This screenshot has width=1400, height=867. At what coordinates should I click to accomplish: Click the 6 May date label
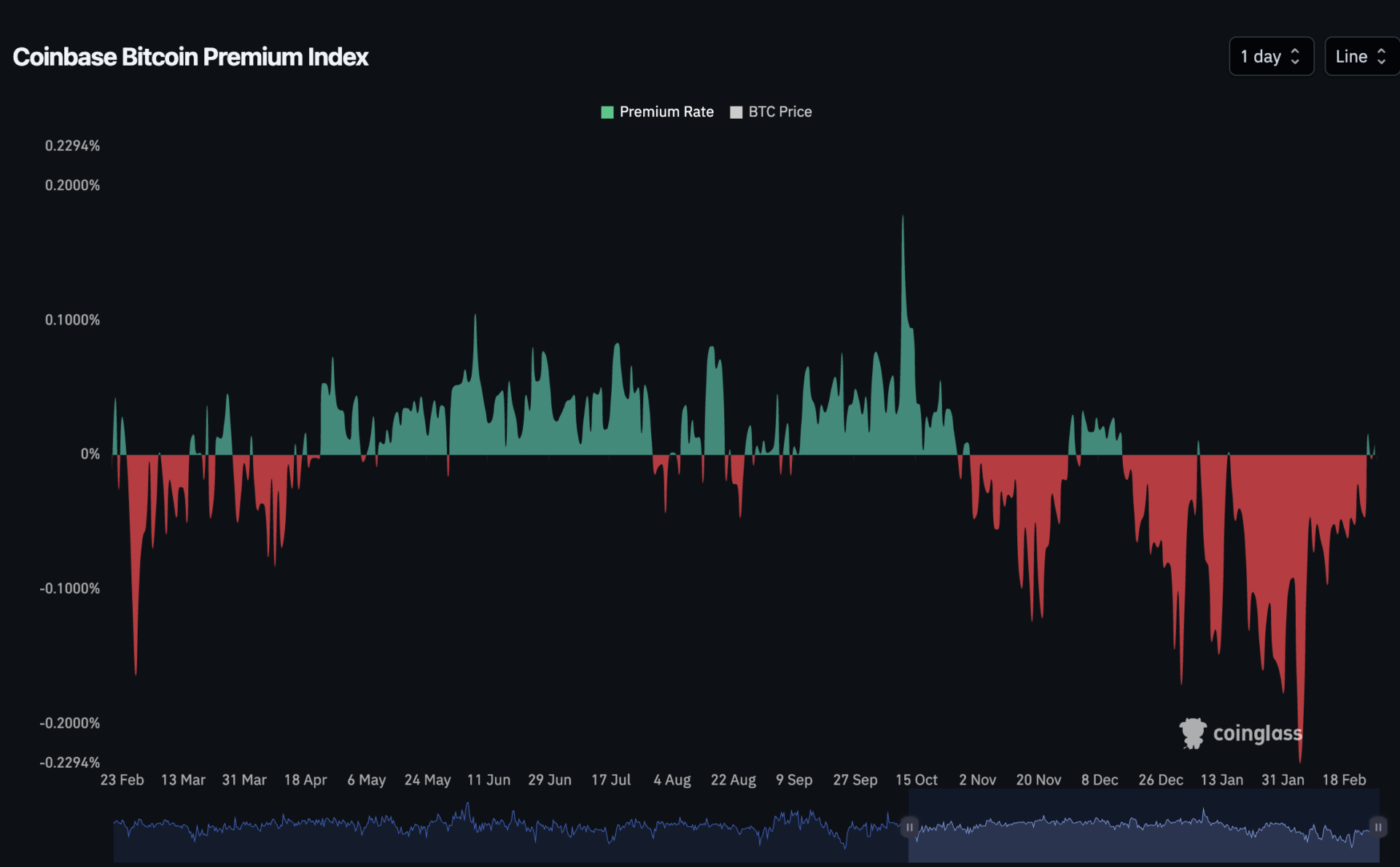point(367,780)
